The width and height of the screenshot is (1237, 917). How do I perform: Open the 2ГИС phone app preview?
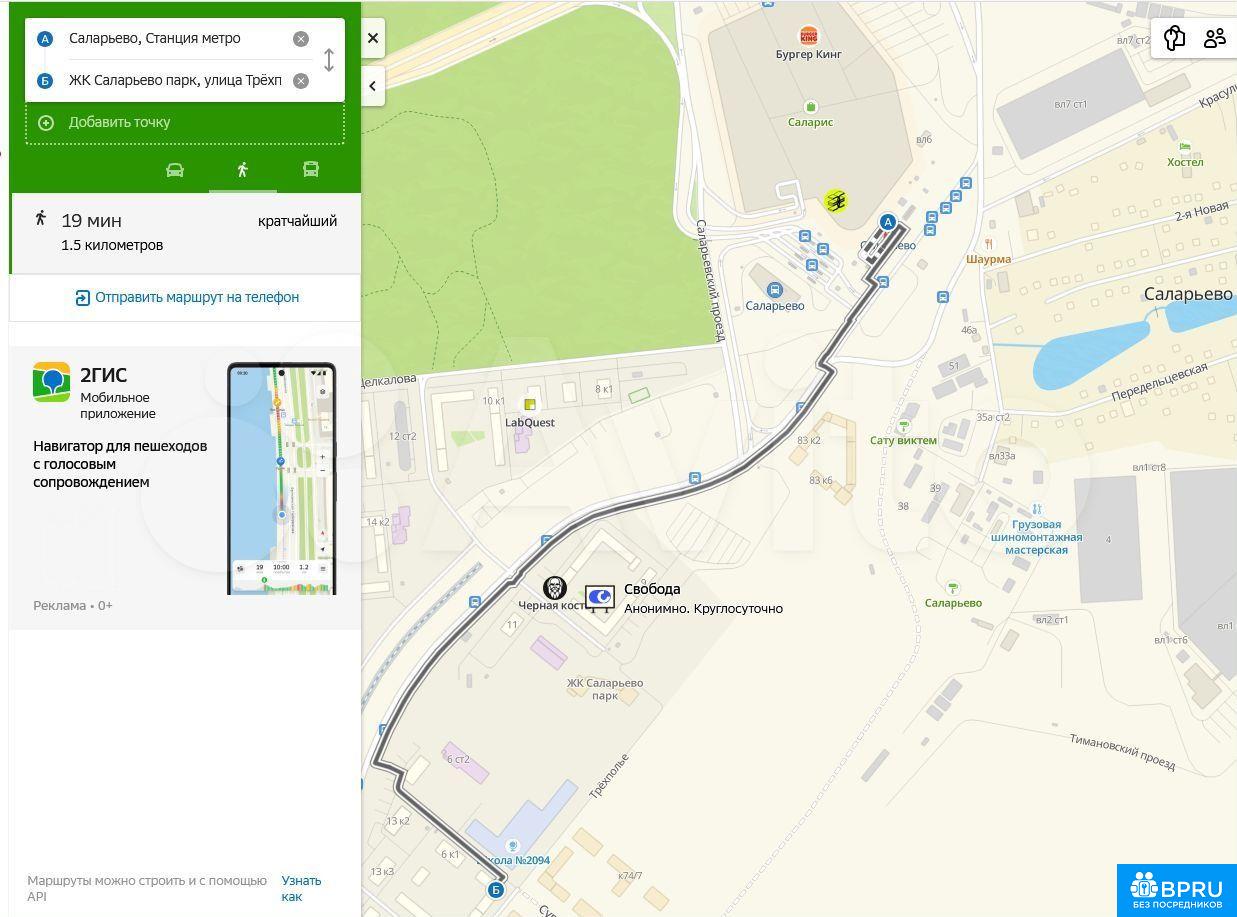tap(281, 480)
